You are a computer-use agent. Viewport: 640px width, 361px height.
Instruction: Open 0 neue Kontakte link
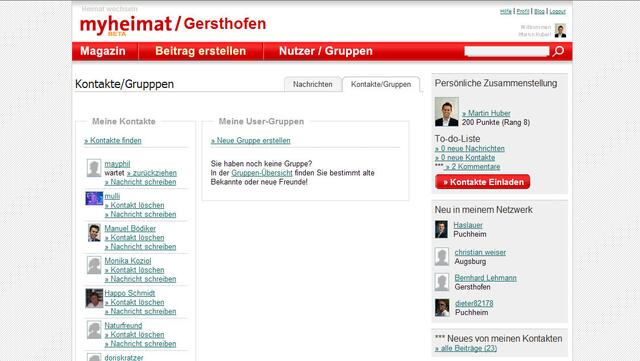pyautogui.click(x=465, y=158)
